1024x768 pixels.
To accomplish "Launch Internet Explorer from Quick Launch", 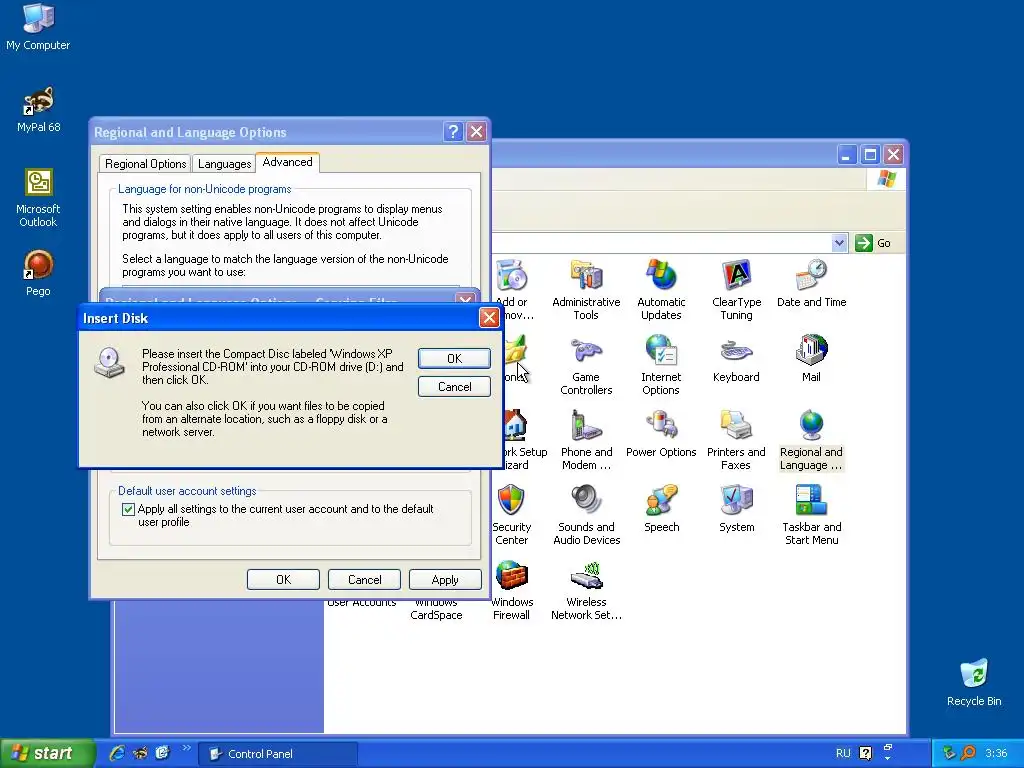I will point(117,753).
